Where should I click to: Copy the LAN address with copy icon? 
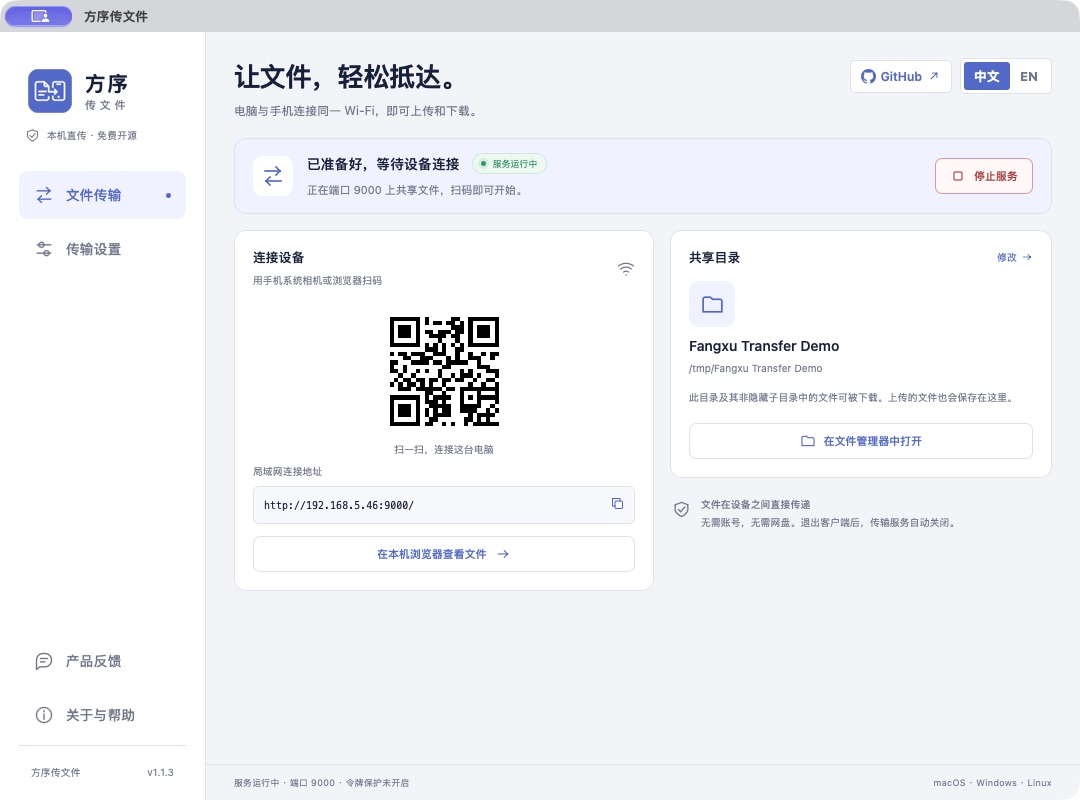[617, 504]
